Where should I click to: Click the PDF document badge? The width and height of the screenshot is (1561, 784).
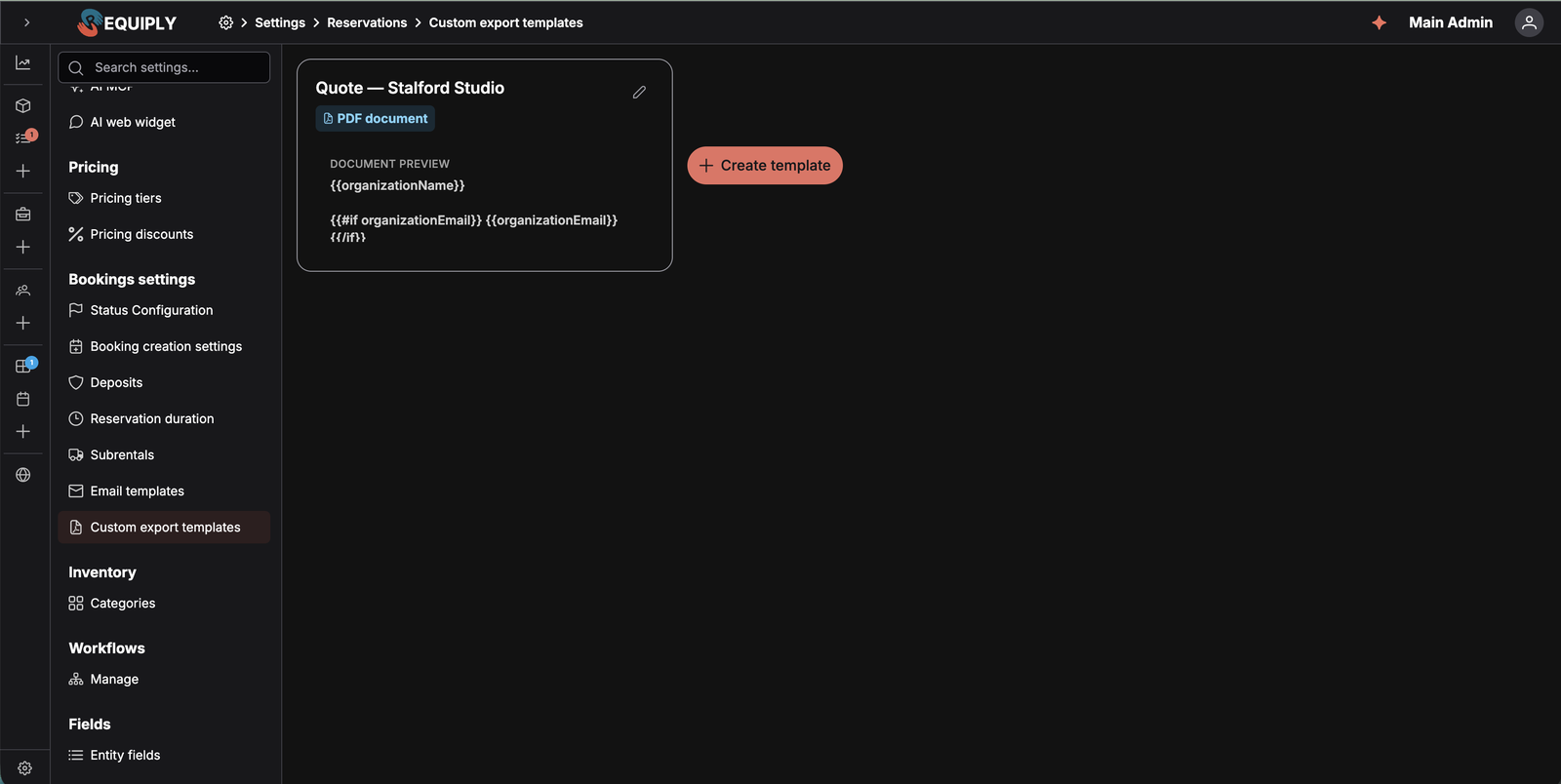point(376,118)
